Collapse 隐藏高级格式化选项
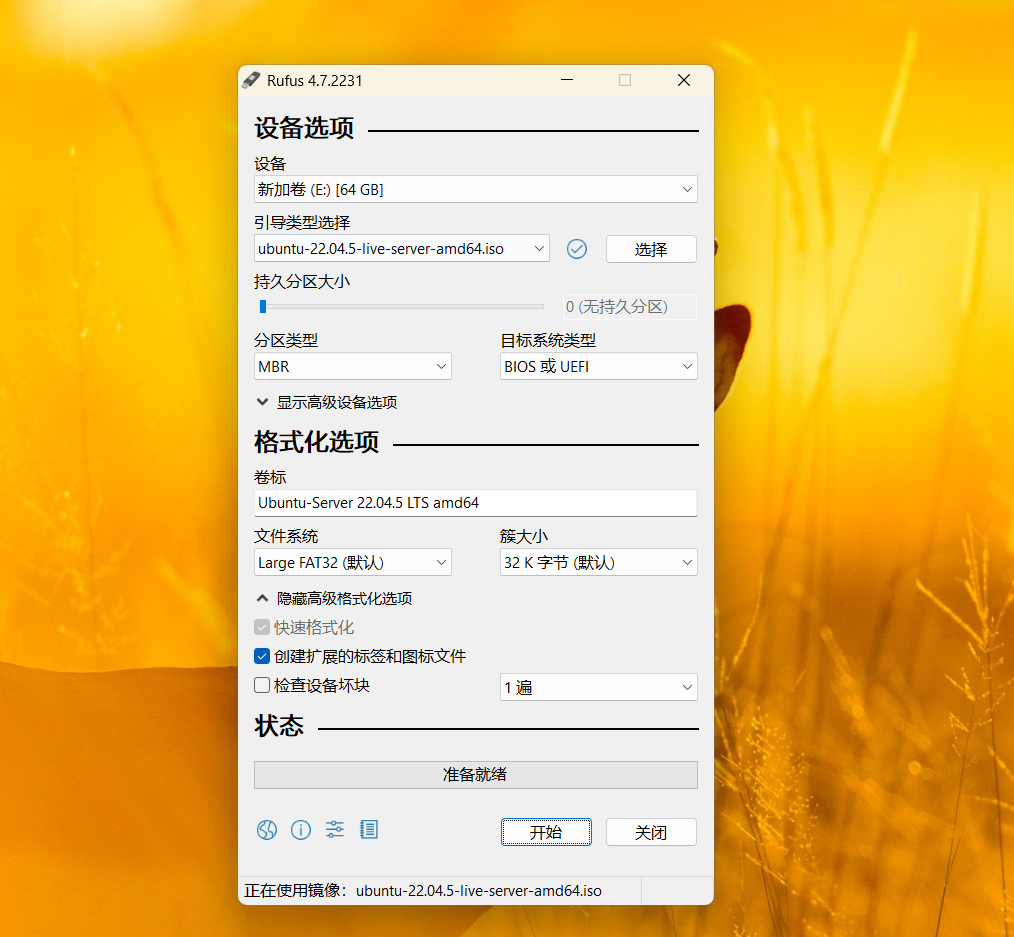This screenshot has height=937, width=1014. pos(334,598)
